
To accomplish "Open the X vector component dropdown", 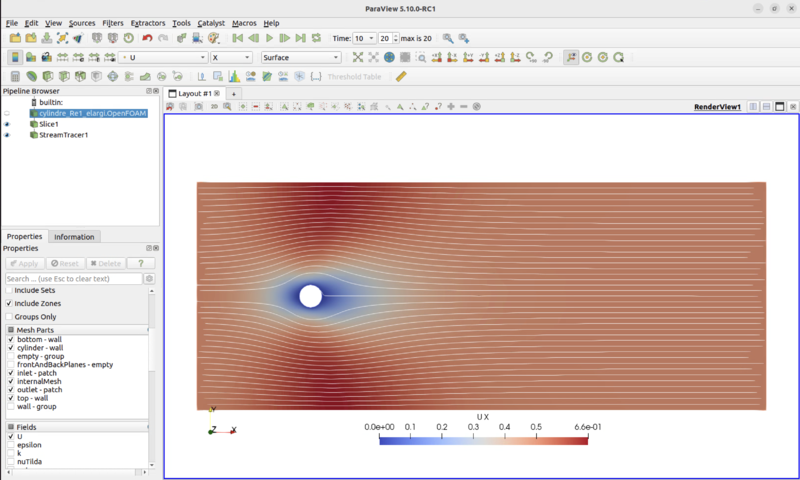I will (232, 58).
